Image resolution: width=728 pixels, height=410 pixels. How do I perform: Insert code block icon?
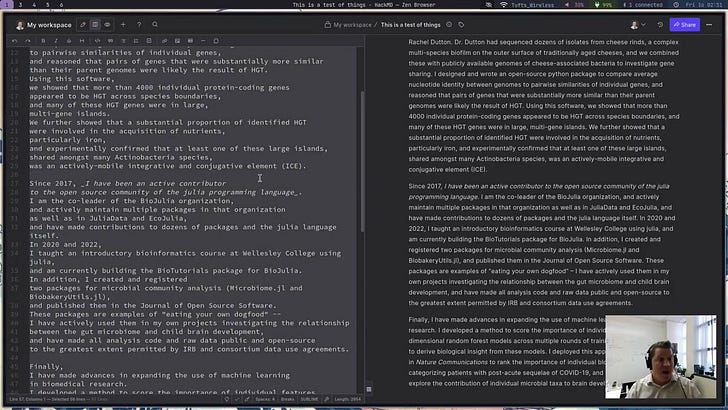coord(97,41)
